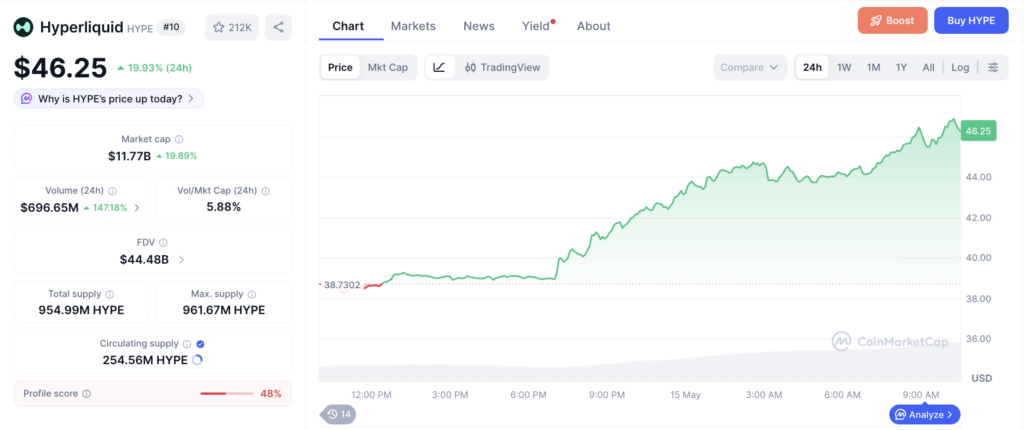Select the 1M time range
The image size is (1024, 430).
[874, 67]
